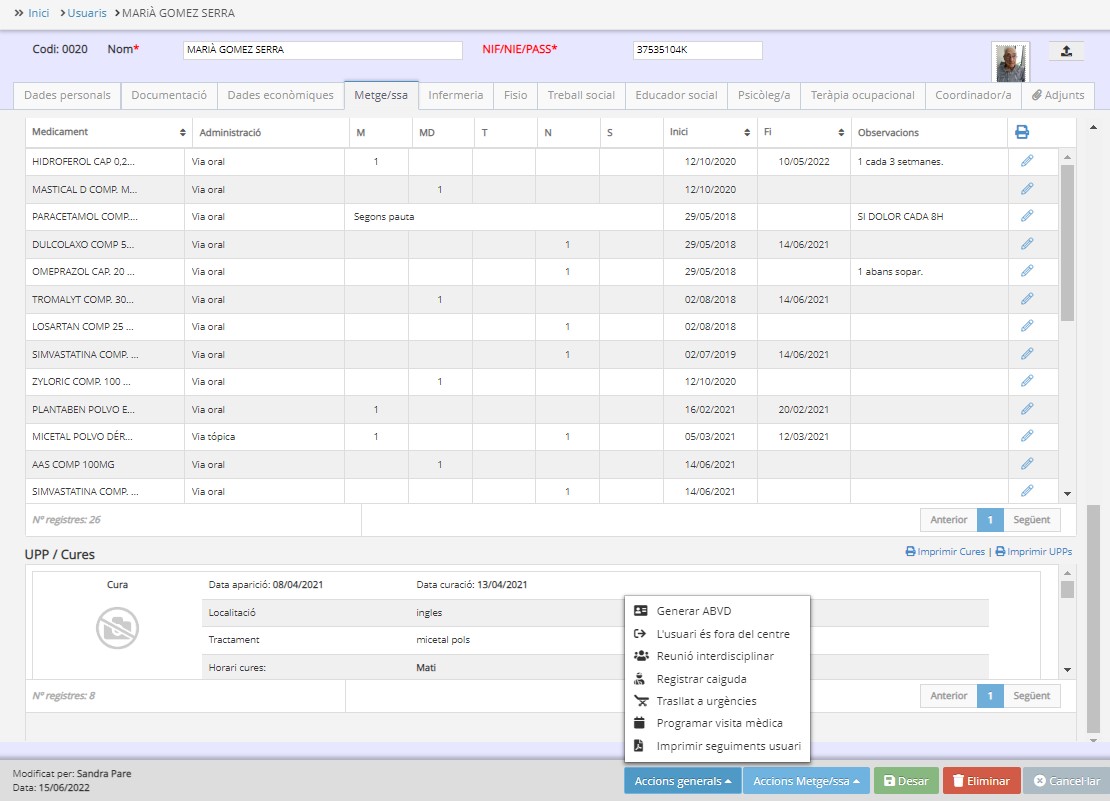
Task: Click Imprimir Cures link
Action: click(x=945, y=551)
